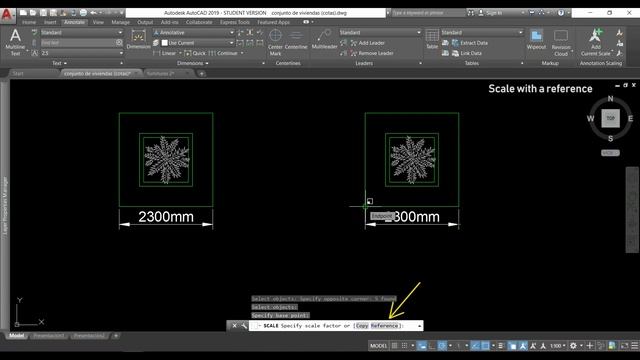The image size is (640, 360).
Task: Open the Insert ribbon tab
Action: (x=50, y=22)
